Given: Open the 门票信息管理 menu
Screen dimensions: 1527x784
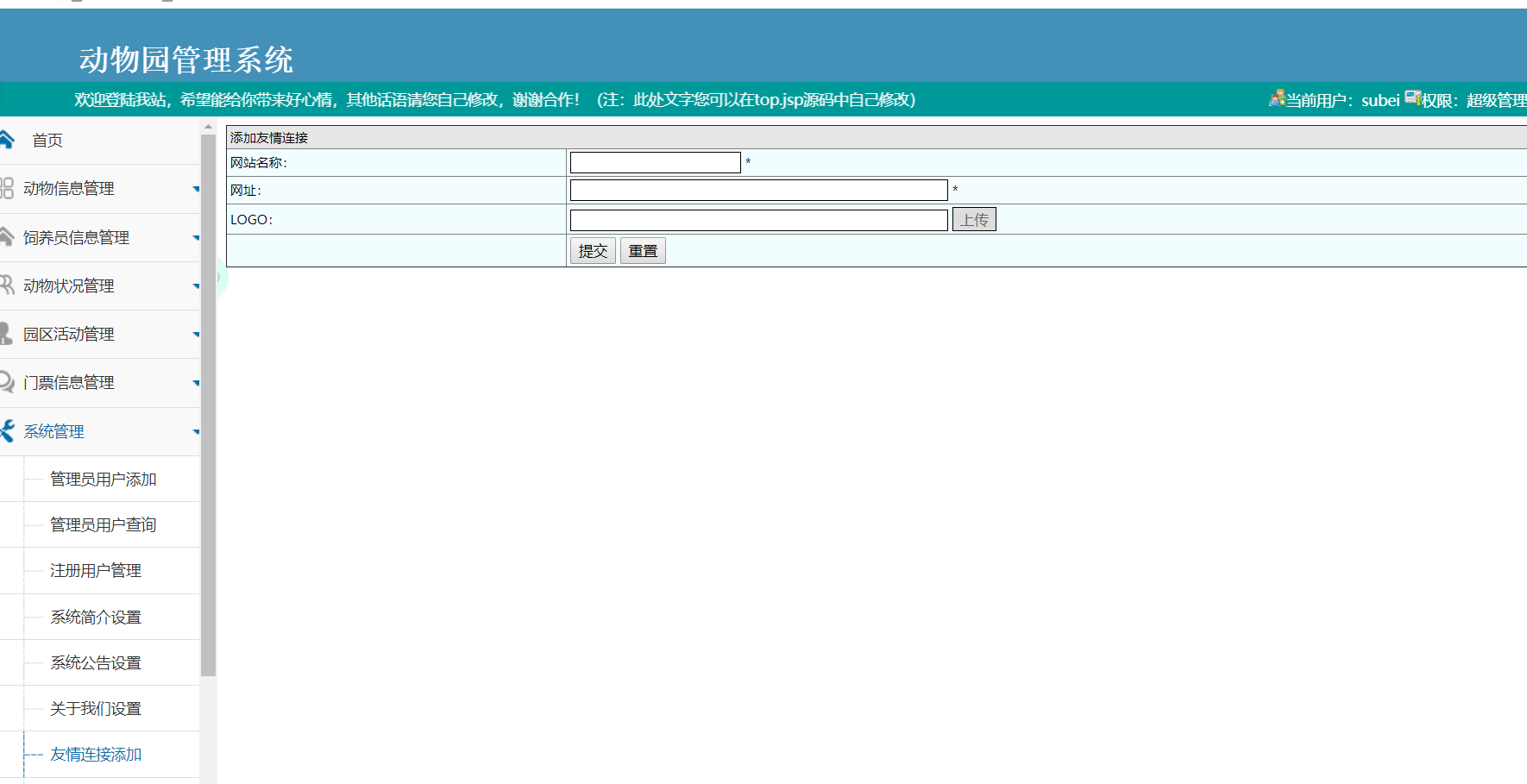Looking at the screenshot, I should (68, 382).
